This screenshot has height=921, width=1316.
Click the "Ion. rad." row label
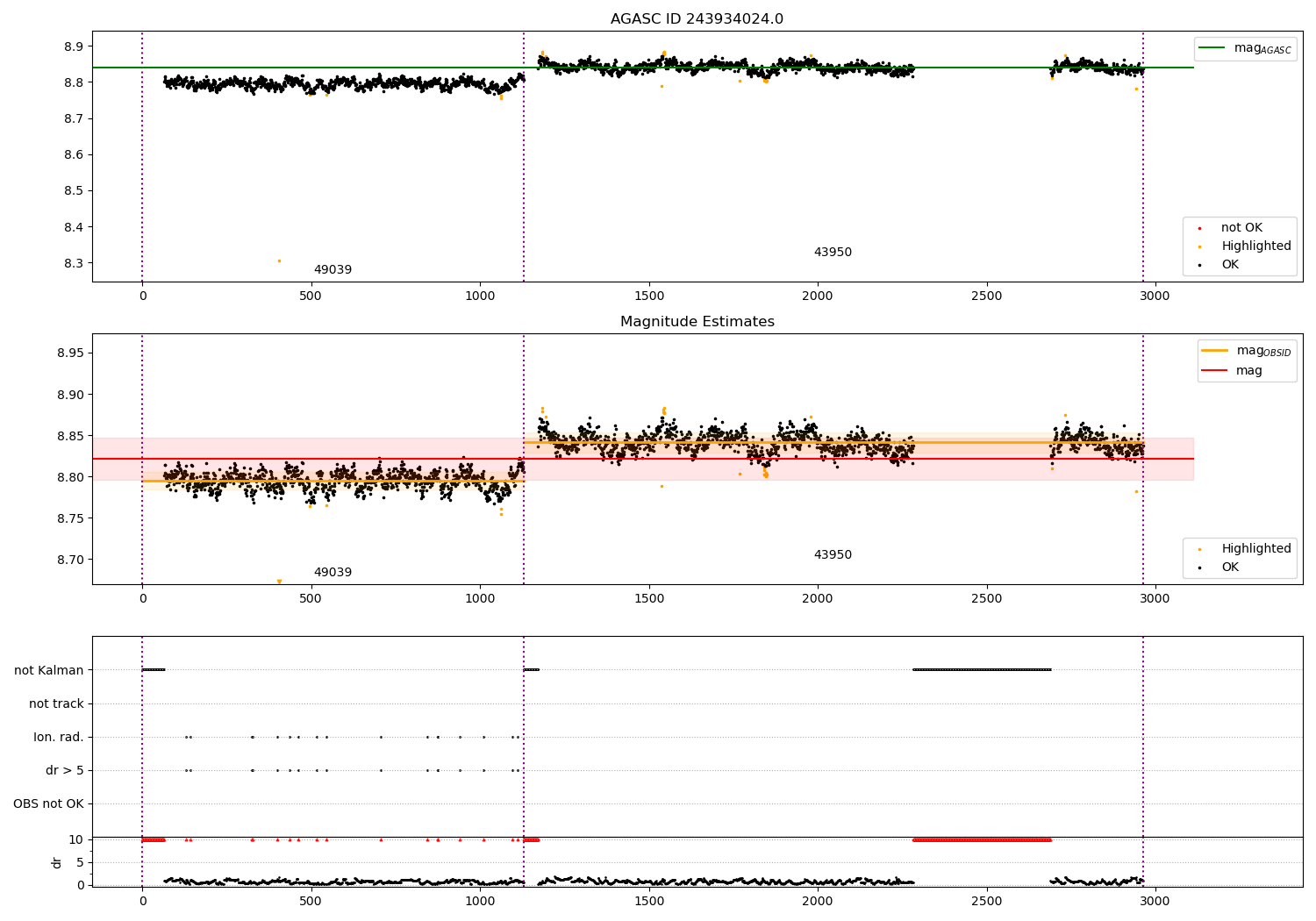pyautogui.click(x=59, y=738)
